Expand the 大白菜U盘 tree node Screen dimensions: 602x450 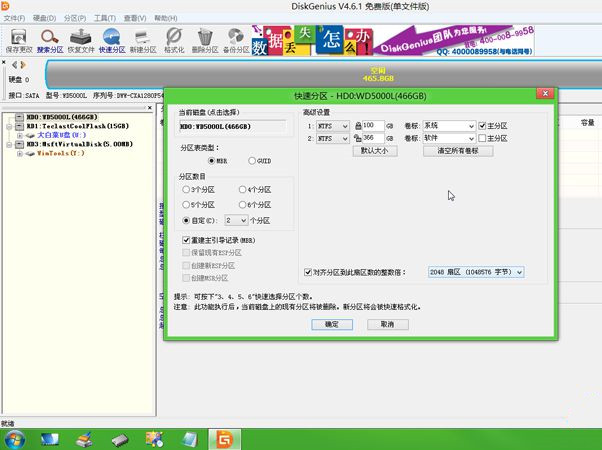19,135
